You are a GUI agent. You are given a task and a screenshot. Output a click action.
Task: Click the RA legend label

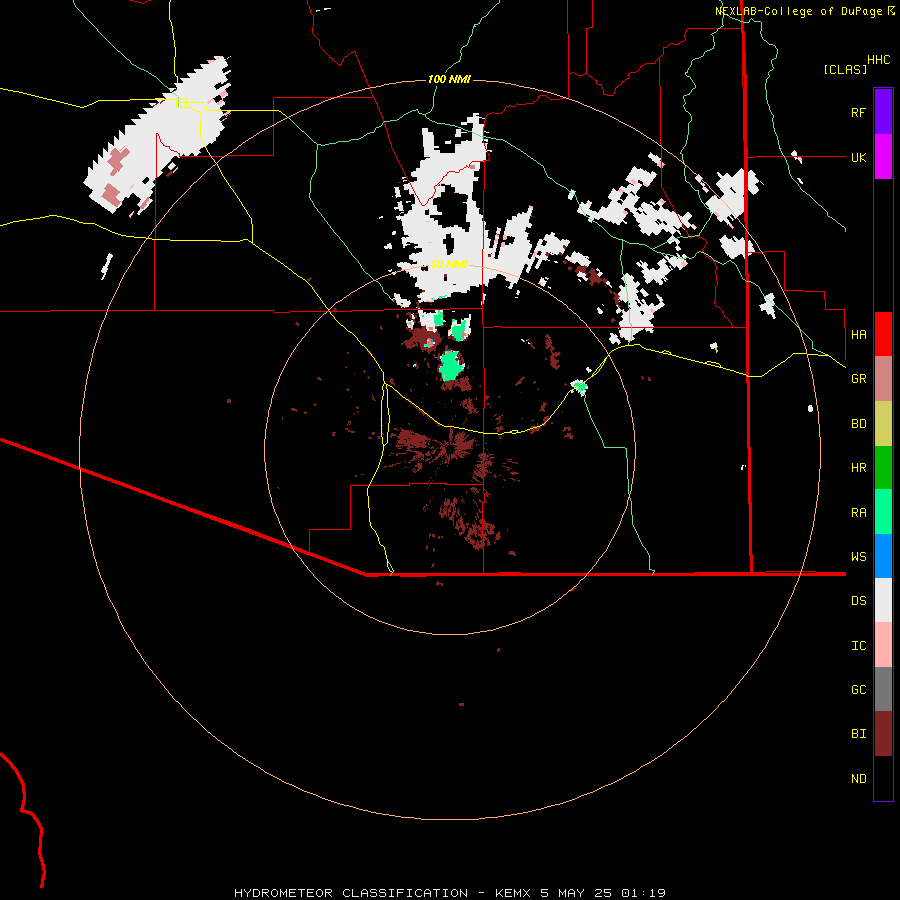click(858, 513)
